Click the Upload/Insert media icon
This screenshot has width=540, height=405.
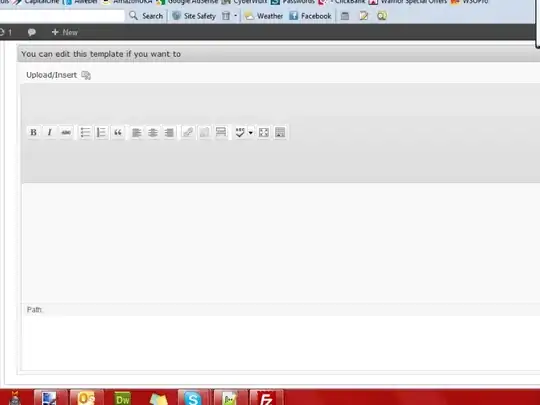tap(86, 75)
